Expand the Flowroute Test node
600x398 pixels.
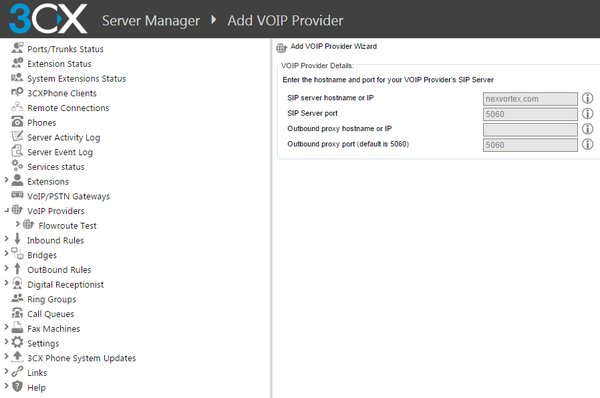tap(18, 223)
